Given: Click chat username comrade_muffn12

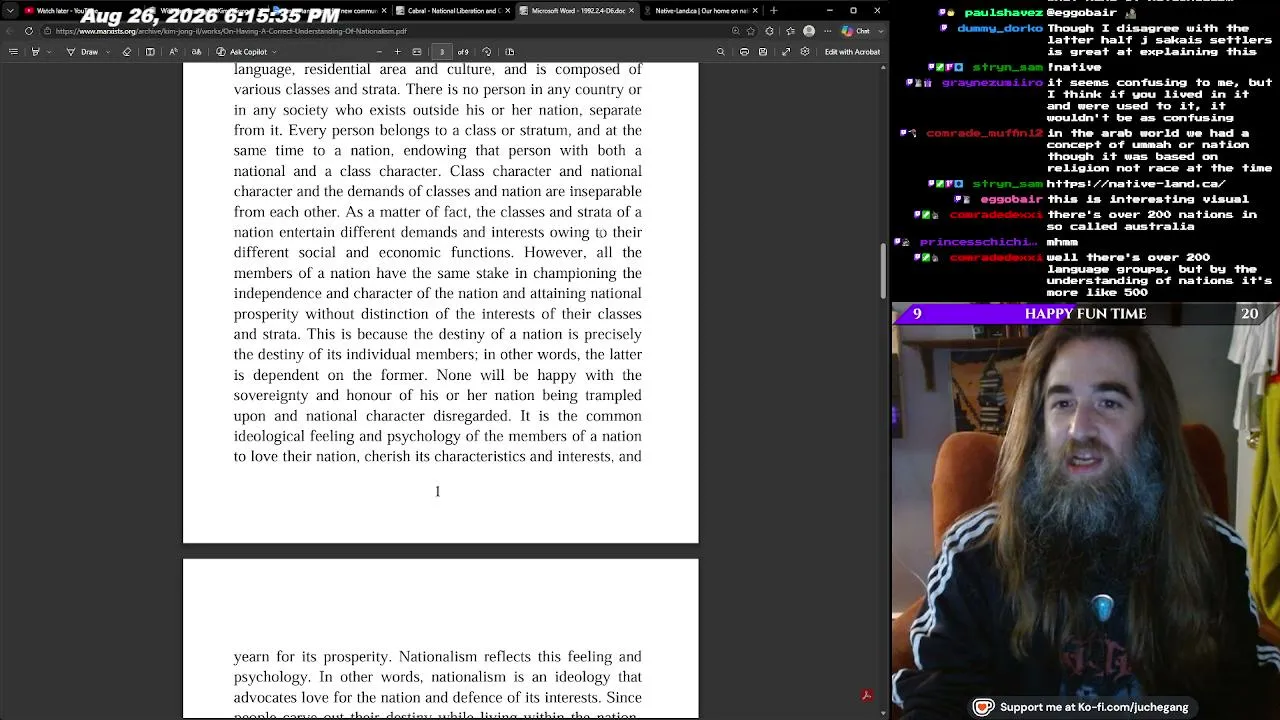Looking at the screenshot, I should [984, 133].
